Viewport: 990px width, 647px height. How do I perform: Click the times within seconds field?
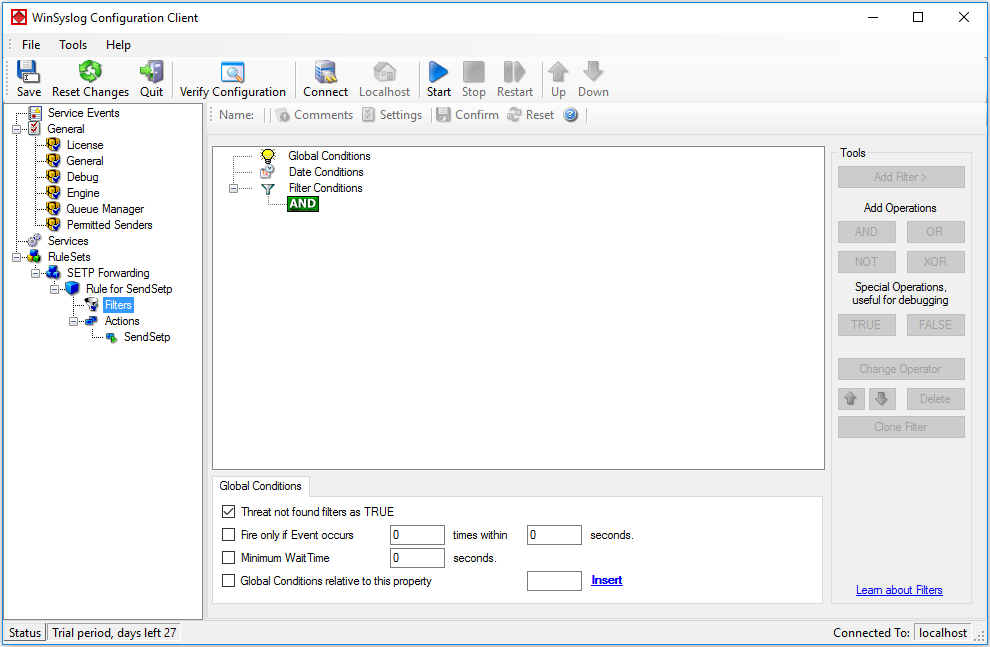(554, 535)
